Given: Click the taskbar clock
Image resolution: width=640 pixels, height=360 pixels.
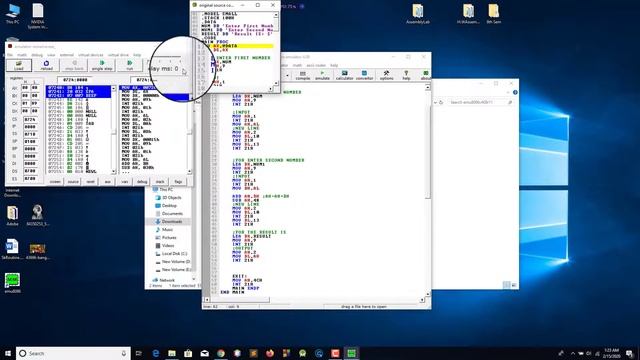Looking at the screenshot, I should tap(611, 353).
